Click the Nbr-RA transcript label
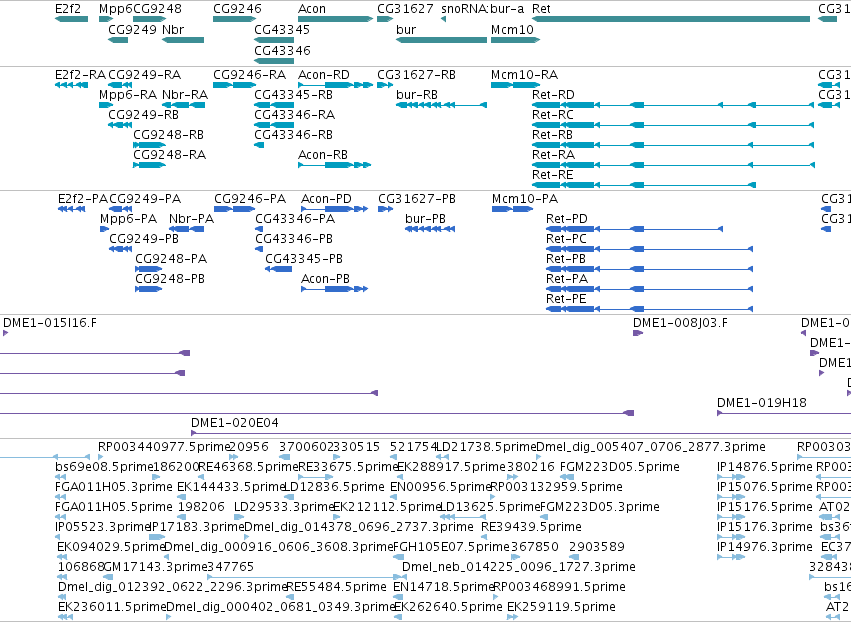The image size is (851, 622). point(185,94)
